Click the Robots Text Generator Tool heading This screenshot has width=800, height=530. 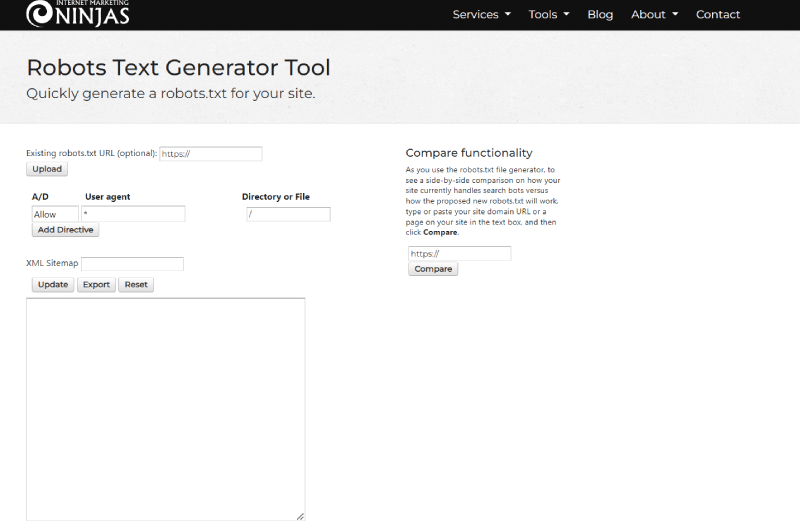coord(179,67)
